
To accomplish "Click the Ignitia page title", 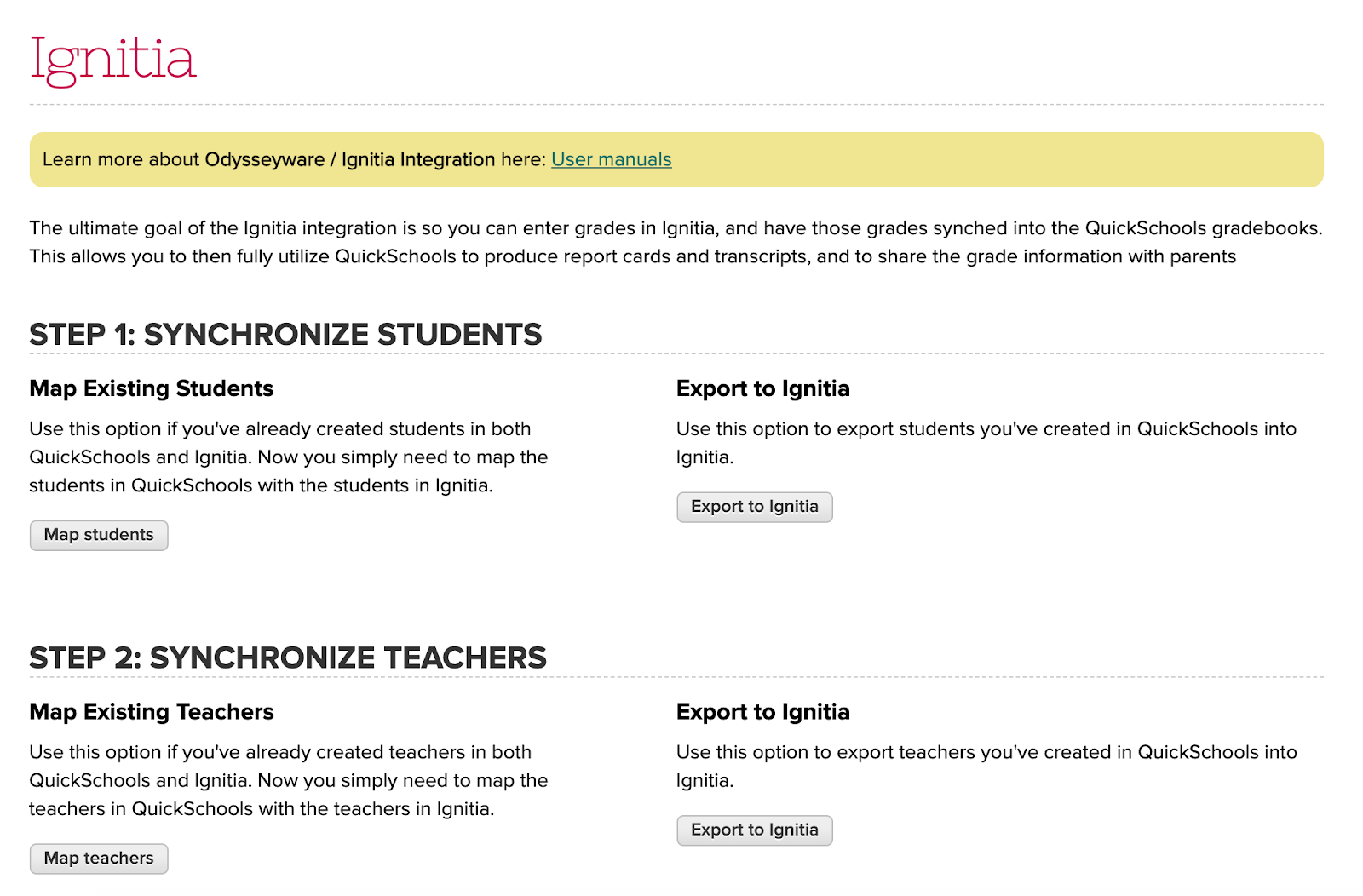I will [x=113, y=60].
